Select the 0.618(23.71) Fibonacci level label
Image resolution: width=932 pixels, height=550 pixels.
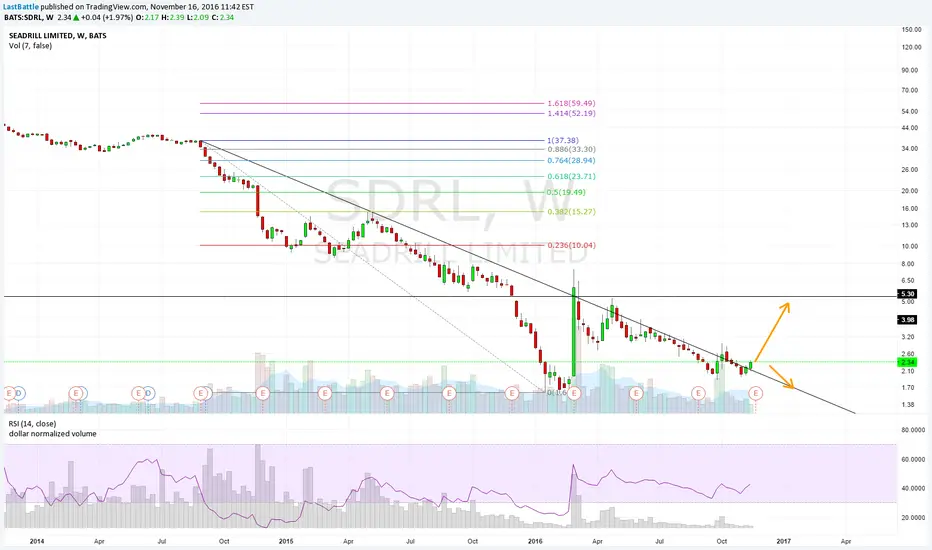point(571,177)
